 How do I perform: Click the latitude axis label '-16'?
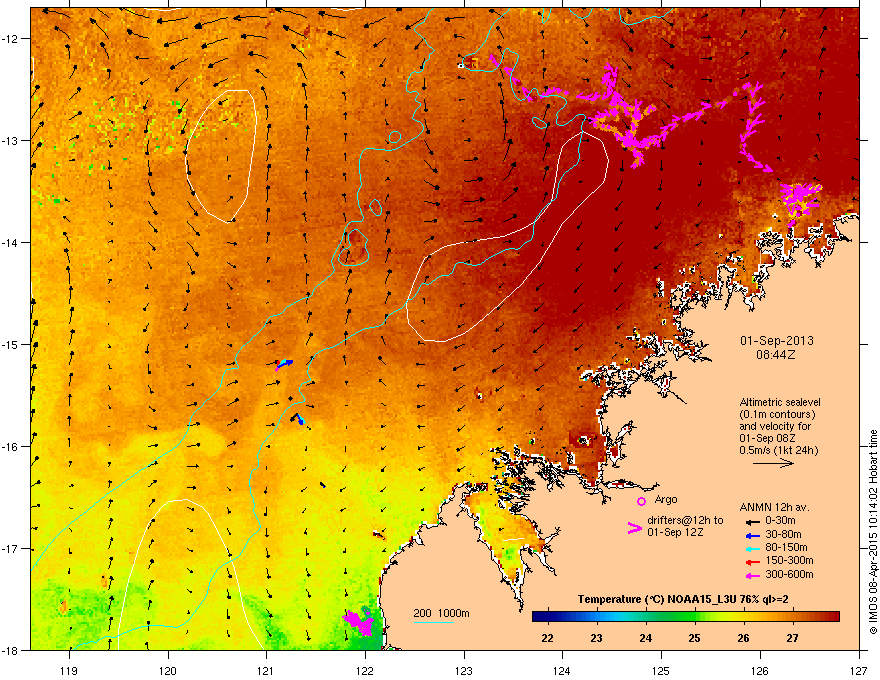11,447
